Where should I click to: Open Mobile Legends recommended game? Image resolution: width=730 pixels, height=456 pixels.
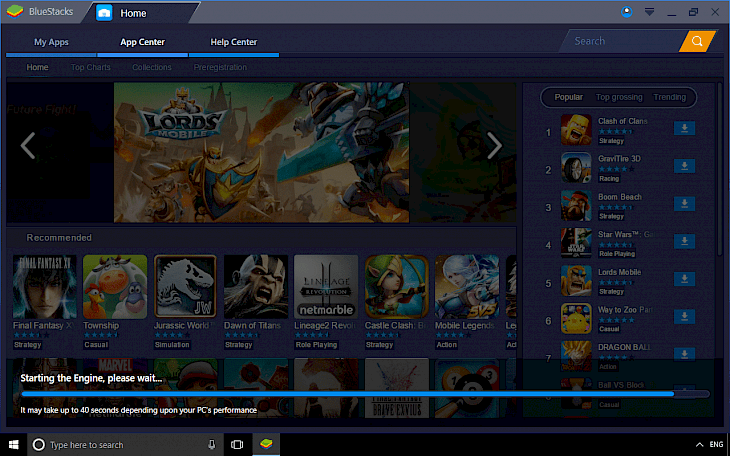[467, 286]
